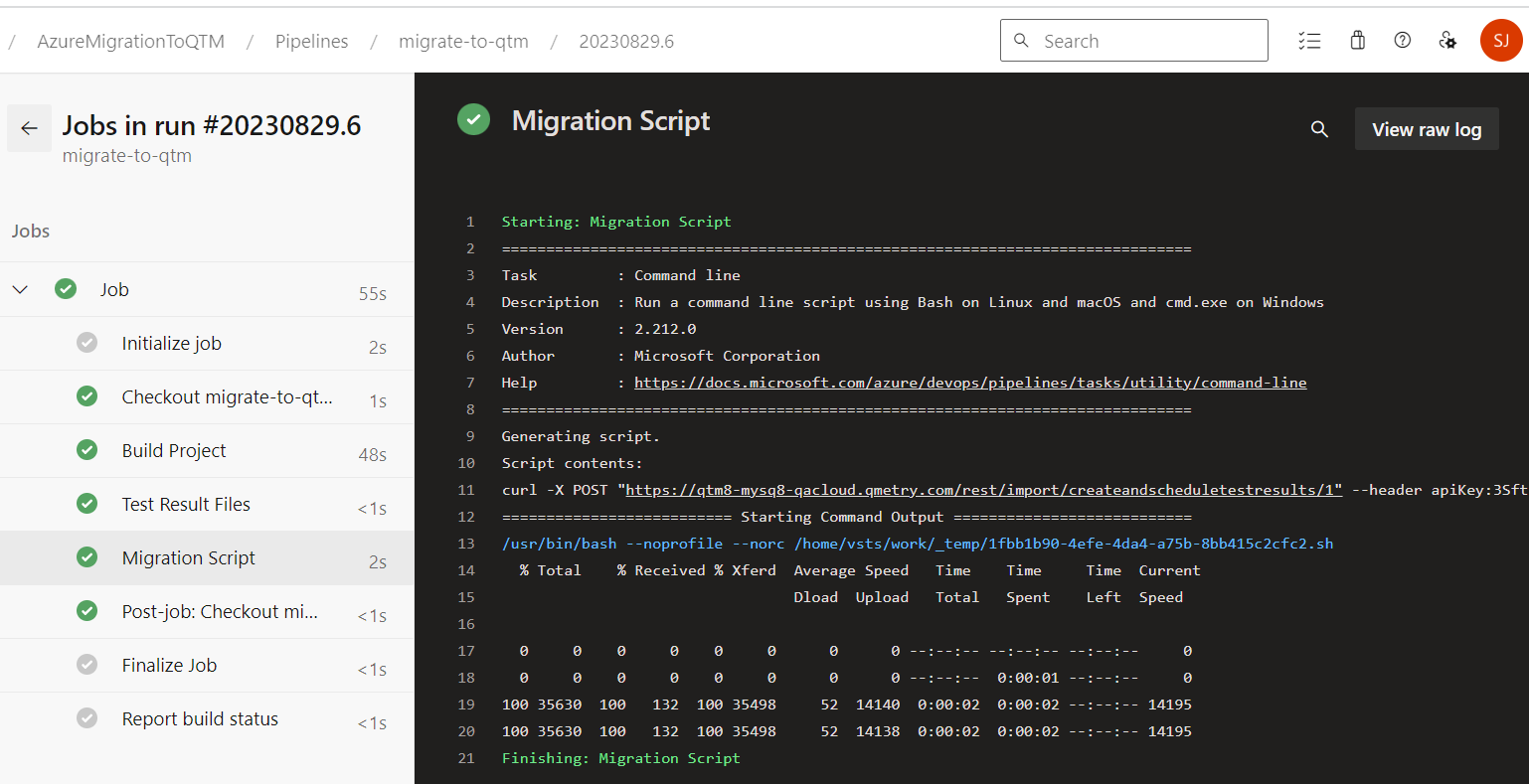Open the command-line task documentation link

pos(970,382)
